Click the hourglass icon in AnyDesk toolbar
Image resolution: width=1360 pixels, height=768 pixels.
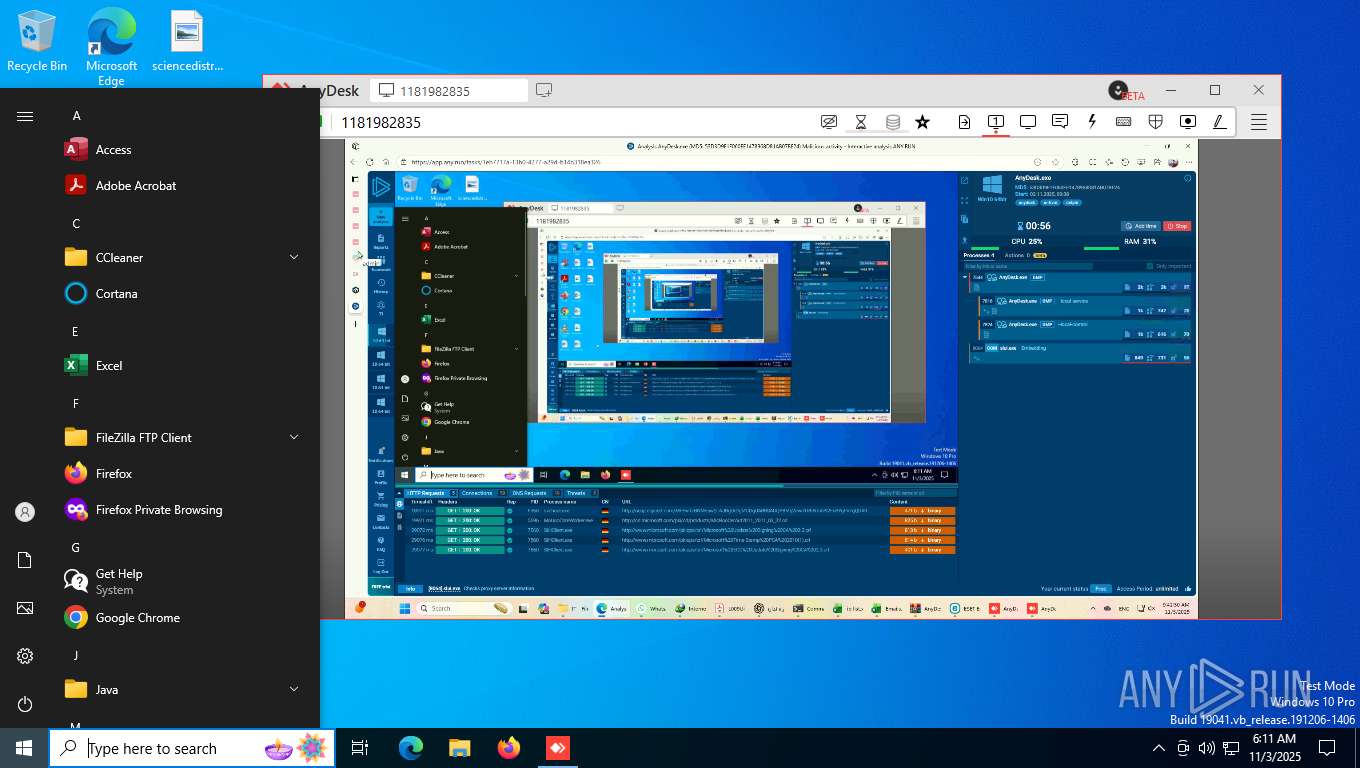pyautogui.click(x=861, y=122)
